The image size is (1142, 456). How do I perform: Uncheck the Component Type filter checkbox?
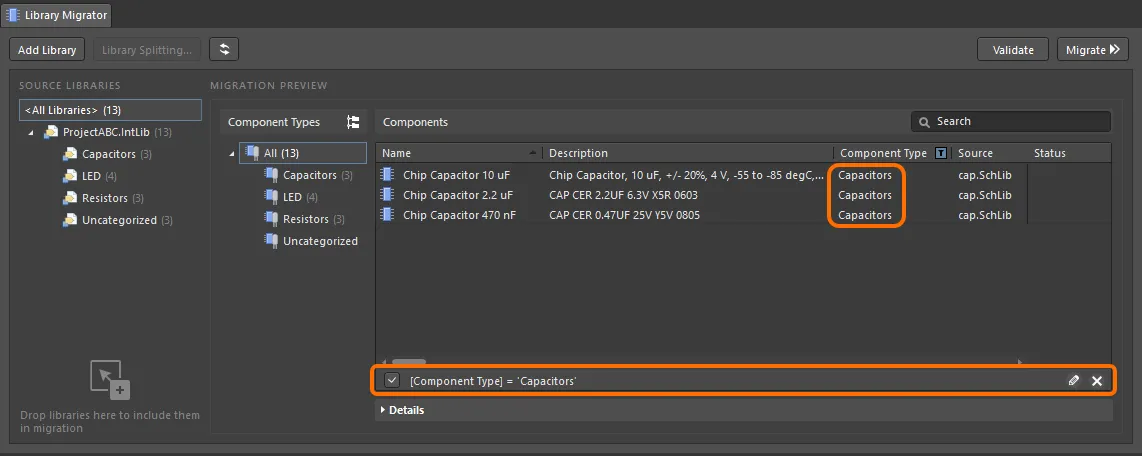[392, 381]
